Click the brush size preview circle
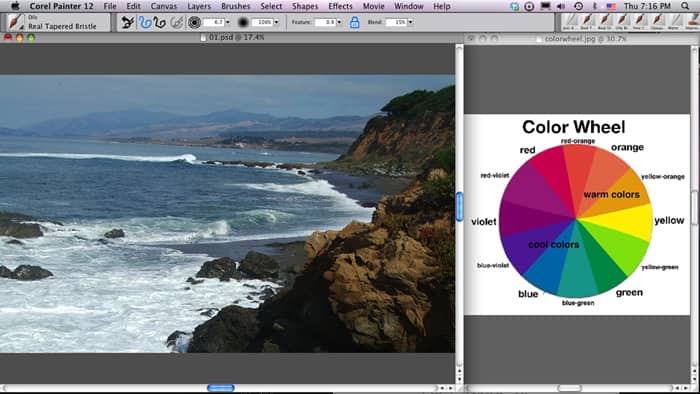 [194, 22]
